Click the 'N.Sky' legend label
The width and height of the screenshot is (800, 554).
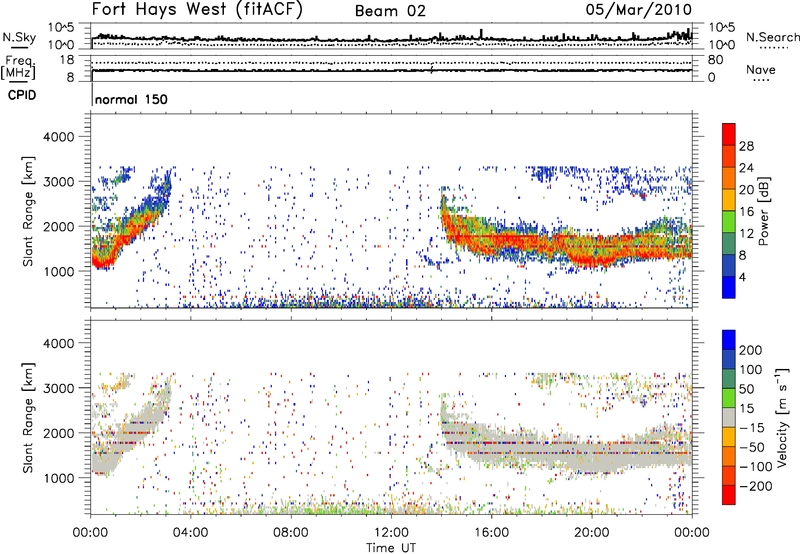pos(19,37)
